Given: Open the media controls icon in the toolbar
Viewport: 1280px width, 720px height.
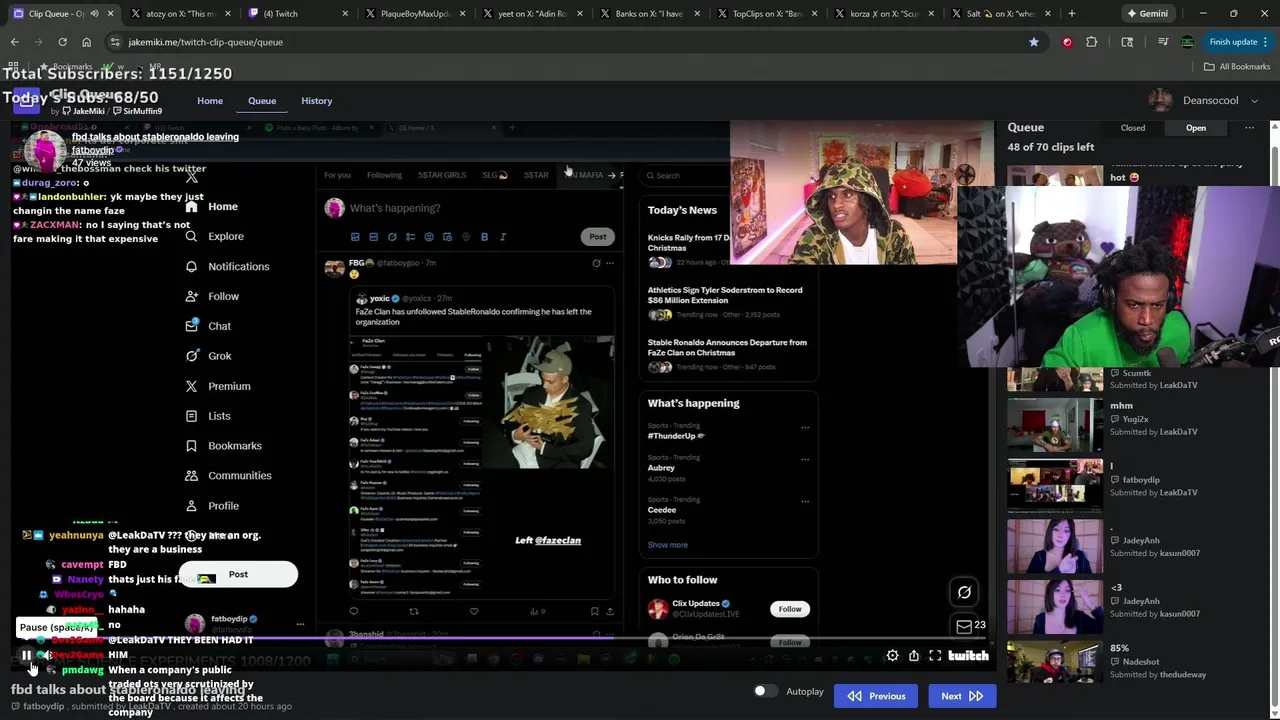Looking at the screenshot, I should pyautogui.click(x=1162, y=42).
